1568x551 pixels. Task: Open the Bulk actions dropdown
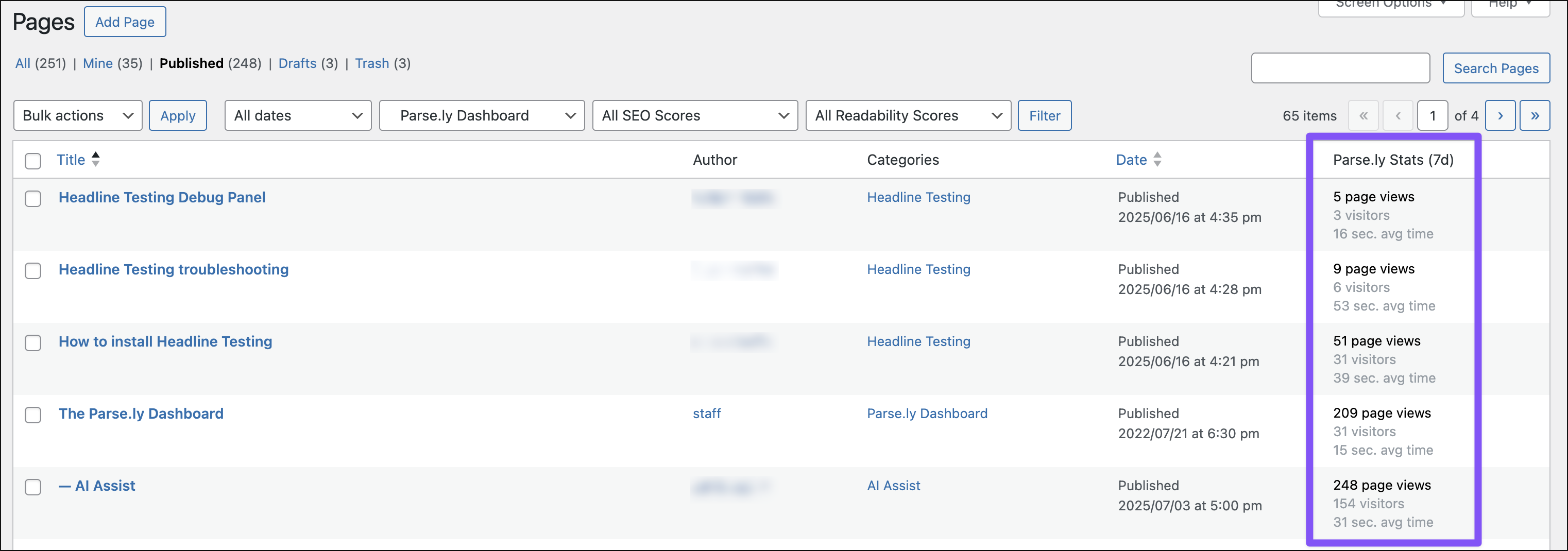[78, 116]
